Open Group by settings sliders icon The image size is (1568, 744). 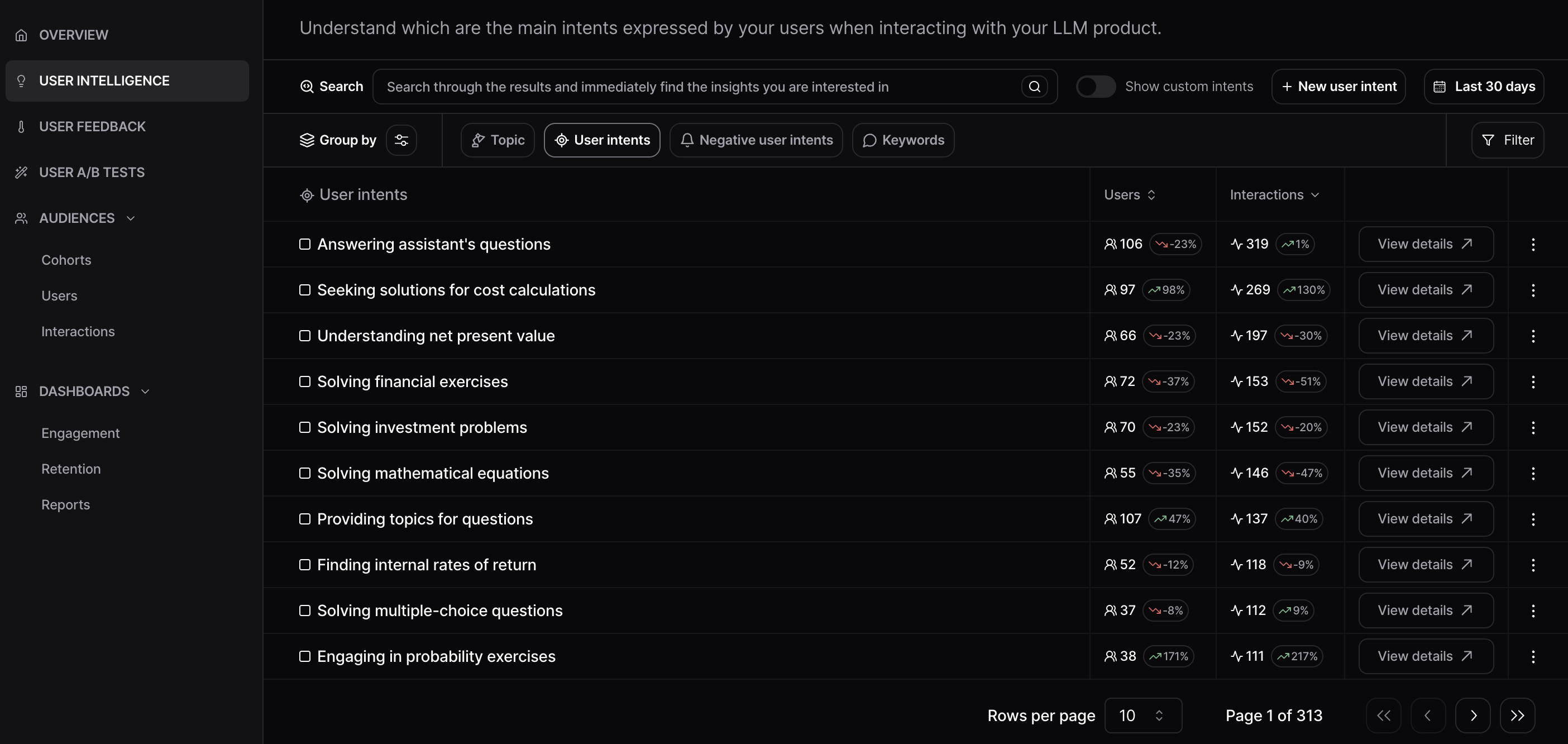coord(401,140)
